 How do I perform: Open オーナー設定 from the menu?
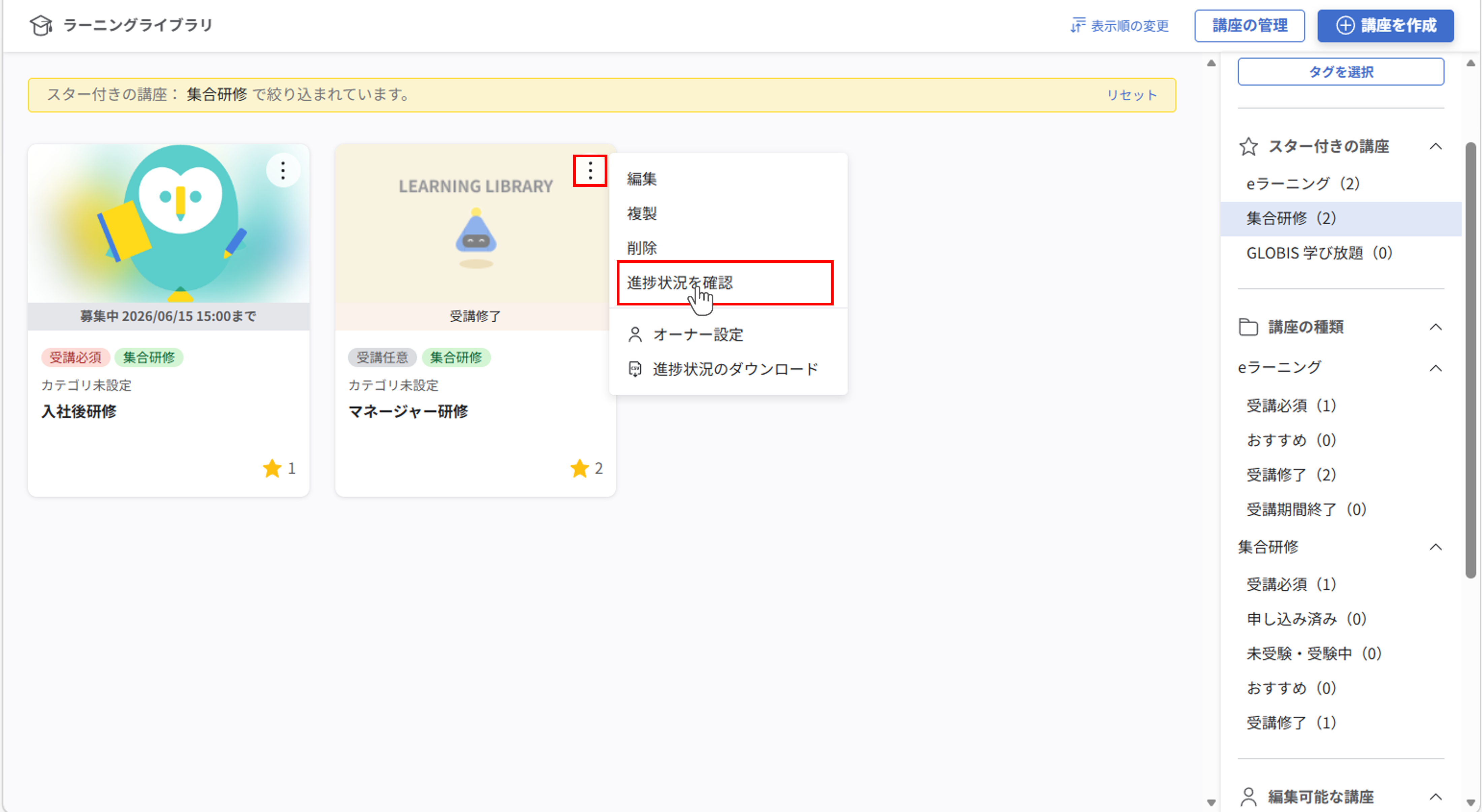pos(728,335)
